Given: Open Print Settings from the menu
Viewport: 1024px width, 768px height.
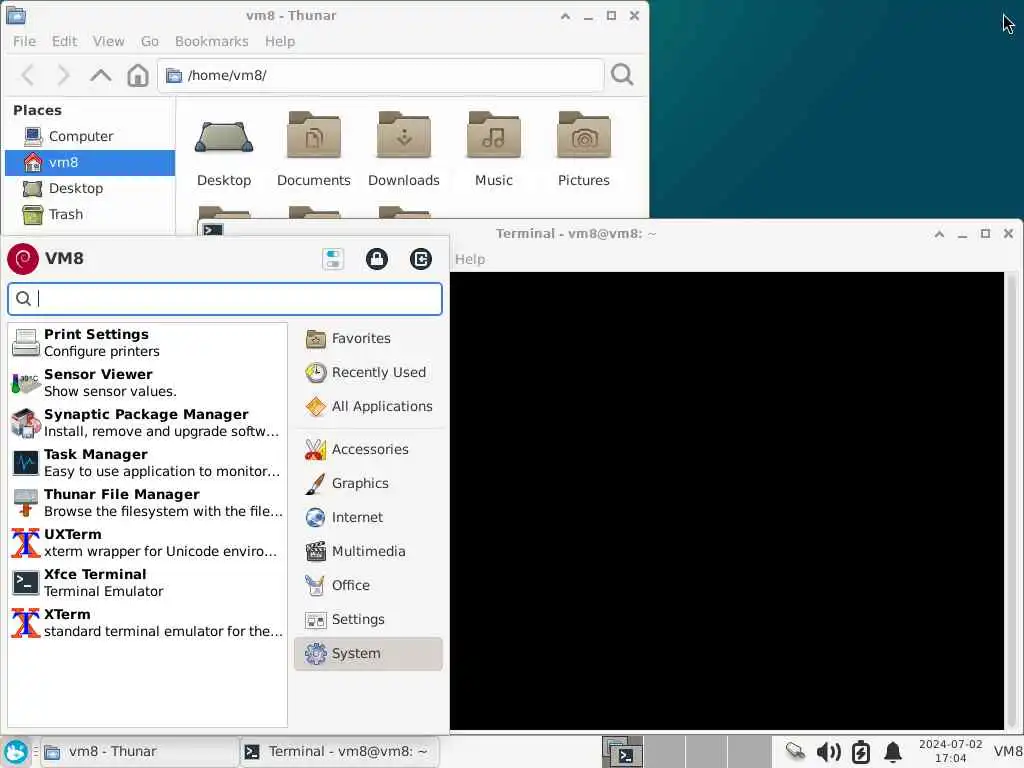Looking at the screenshot, I should pyautogui.click(x=148, y=343).
